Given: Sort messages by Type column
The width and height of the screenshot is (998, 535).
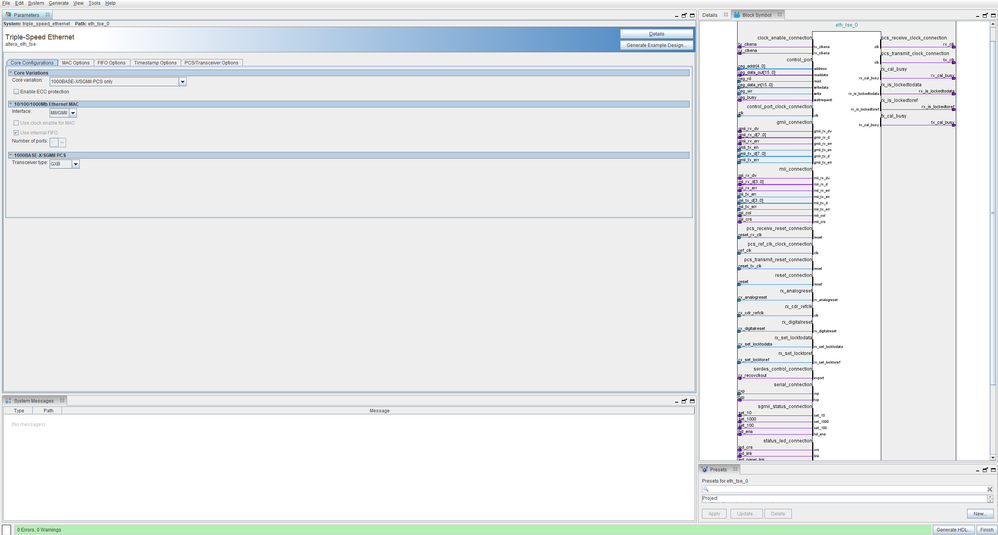Looking at the screenshot, I should (x=19, y=411).
